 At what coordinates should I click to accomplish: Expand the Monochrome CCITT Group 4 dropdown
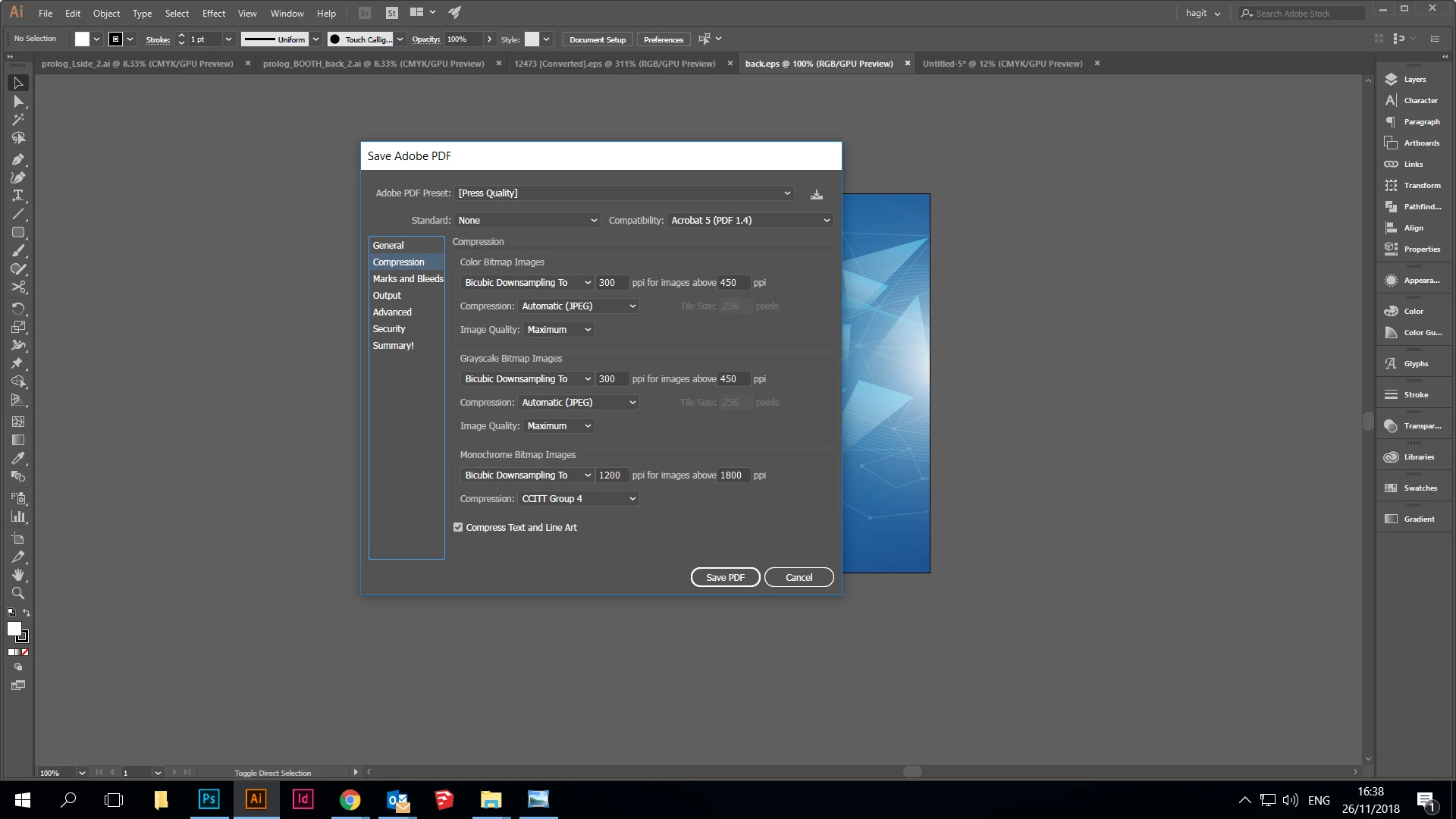pyautogui.click(x=579, y=499)
